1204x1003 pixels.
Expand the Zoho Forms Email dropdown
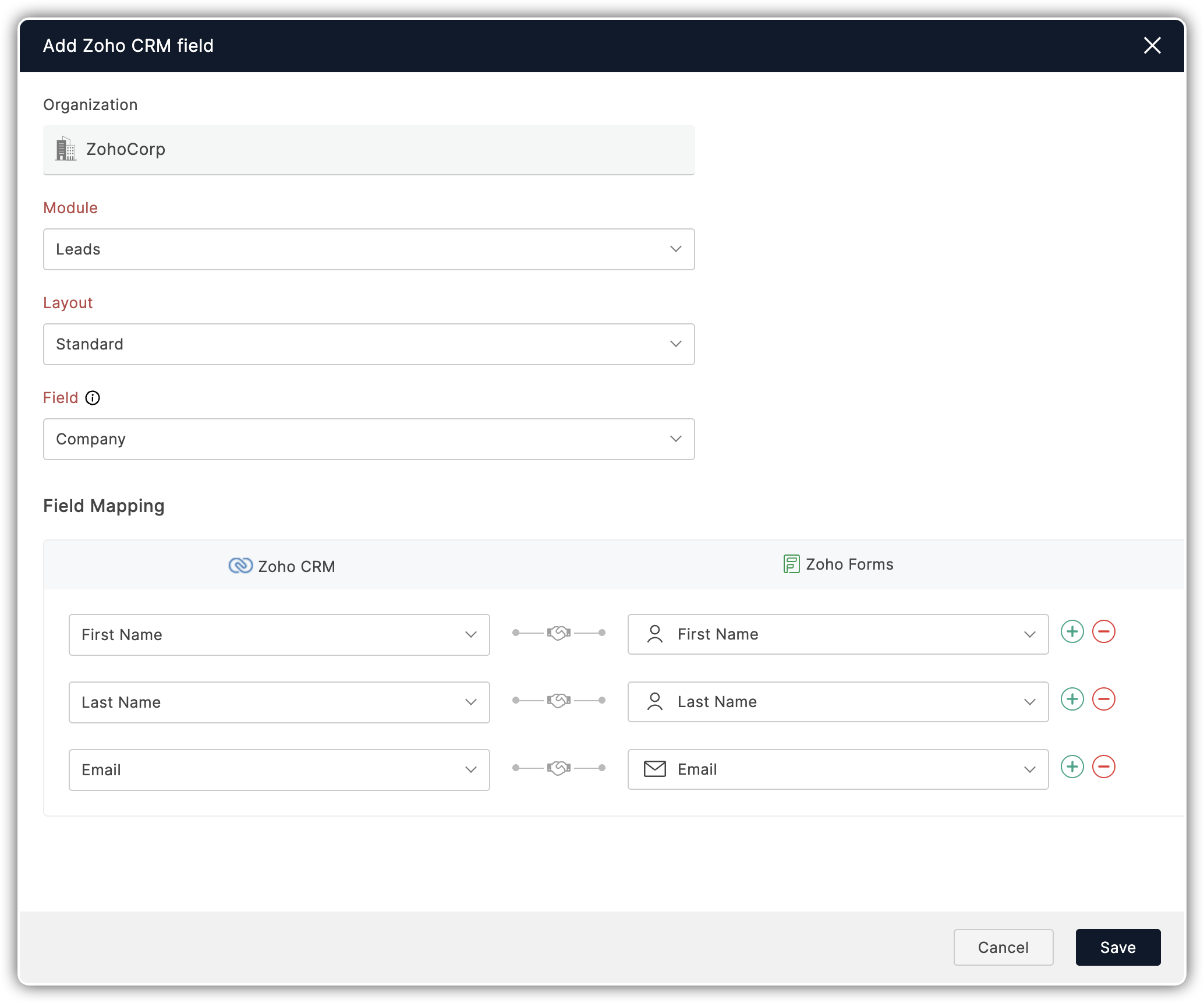click(x=838, y=769)
